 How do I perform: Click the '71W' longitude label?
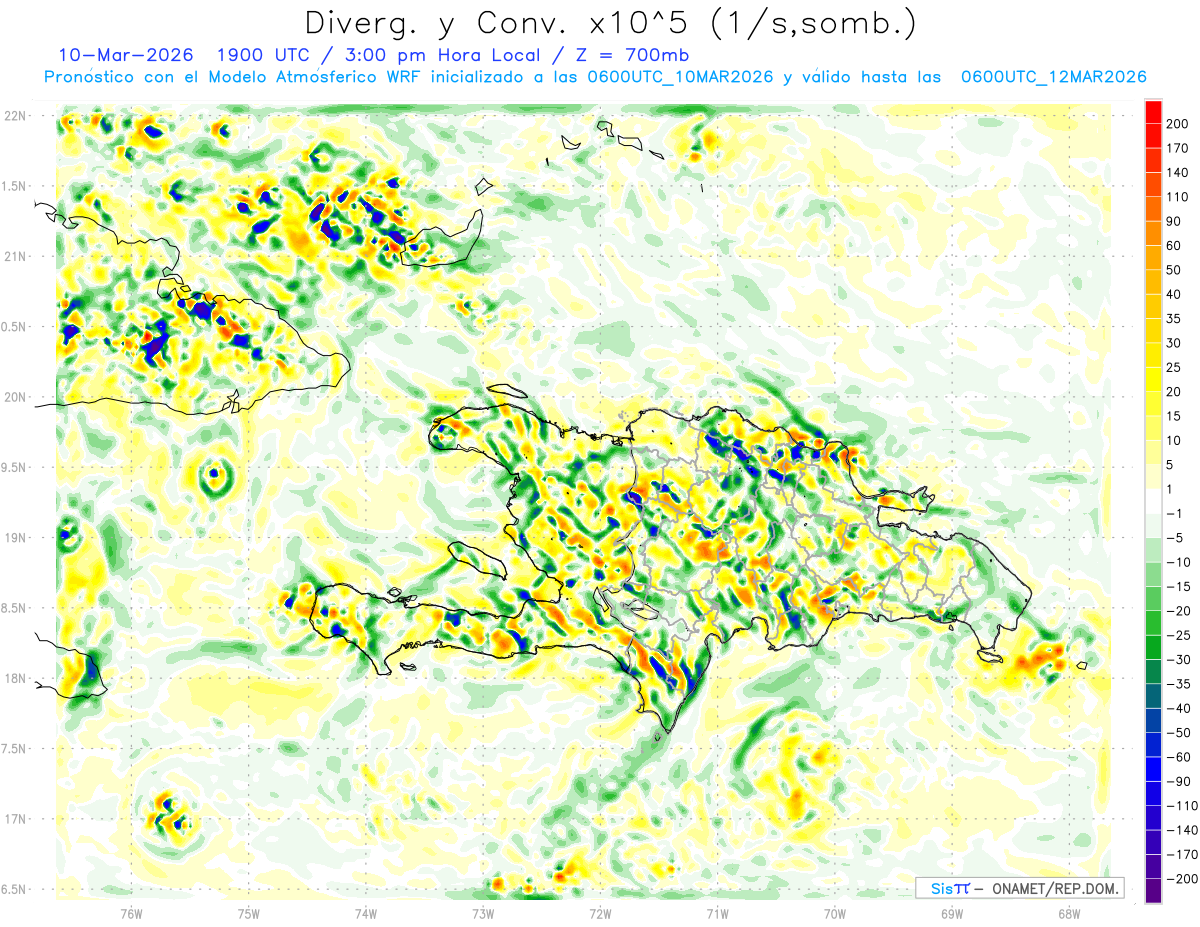717,915
